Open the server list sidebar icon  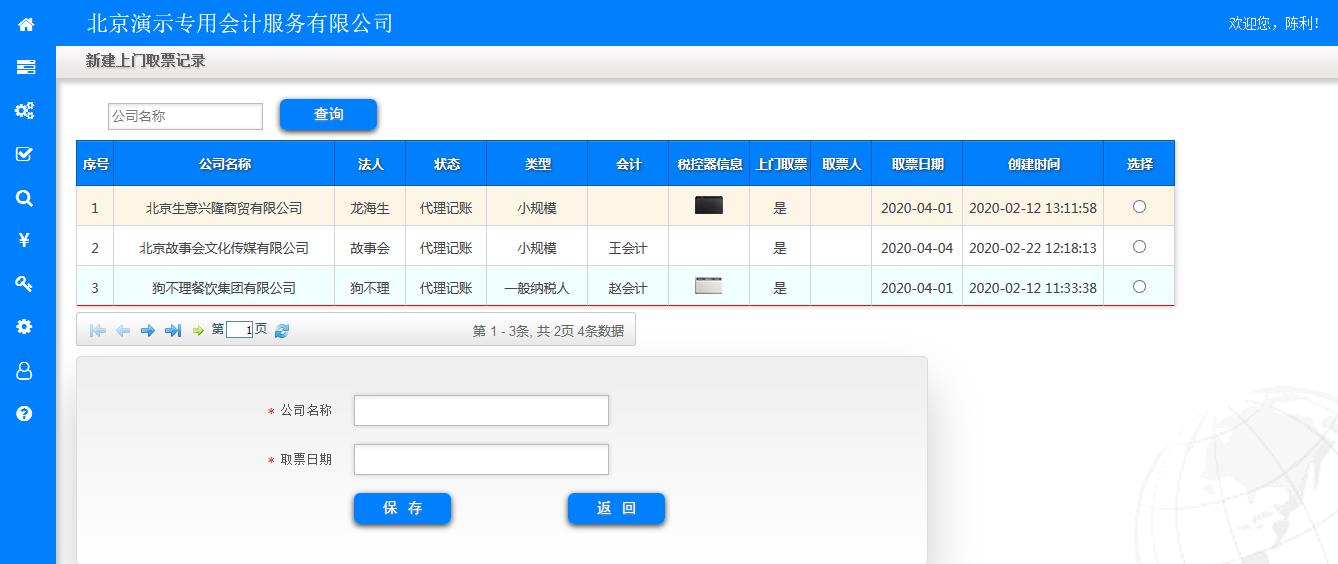pyautogui.click(x=26, y=67)
